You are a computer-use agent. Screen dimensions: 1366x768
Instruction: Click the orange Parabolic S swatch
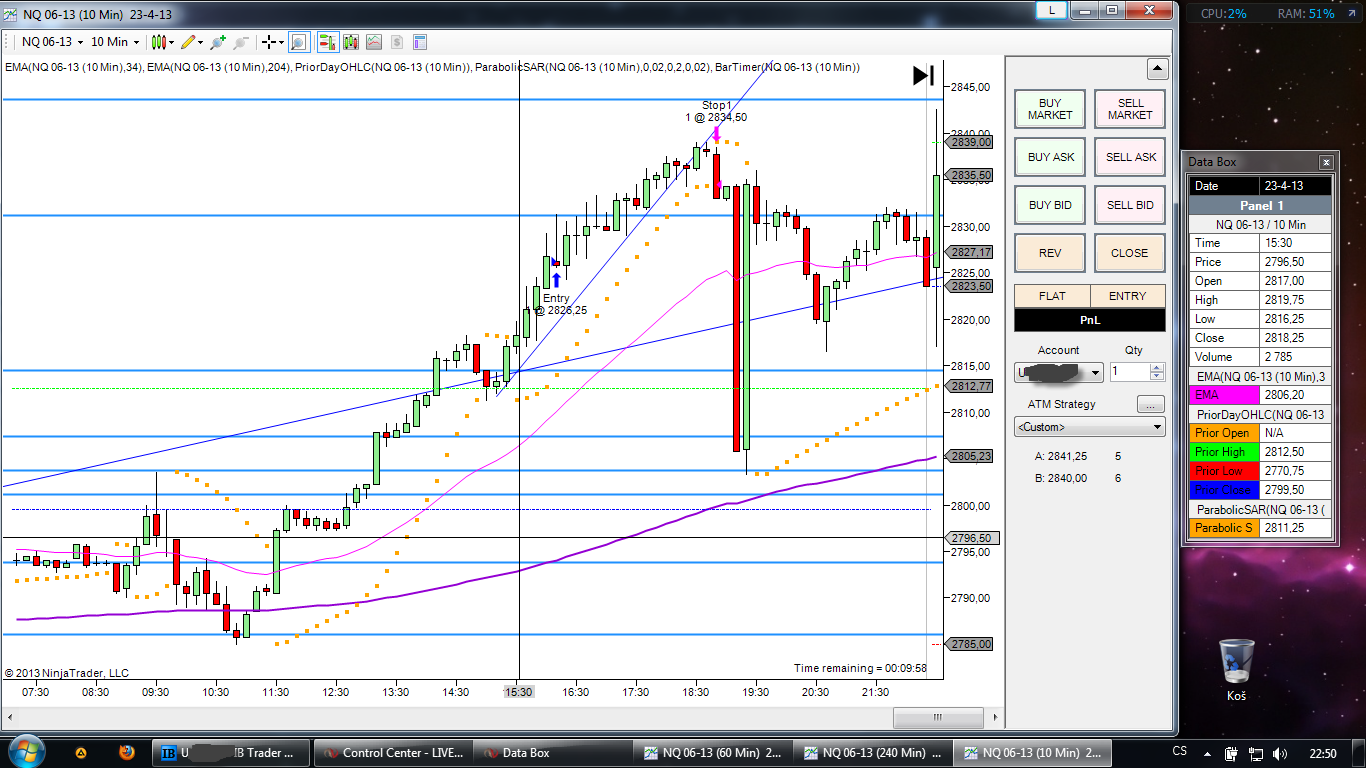(x=1222, y=528)
